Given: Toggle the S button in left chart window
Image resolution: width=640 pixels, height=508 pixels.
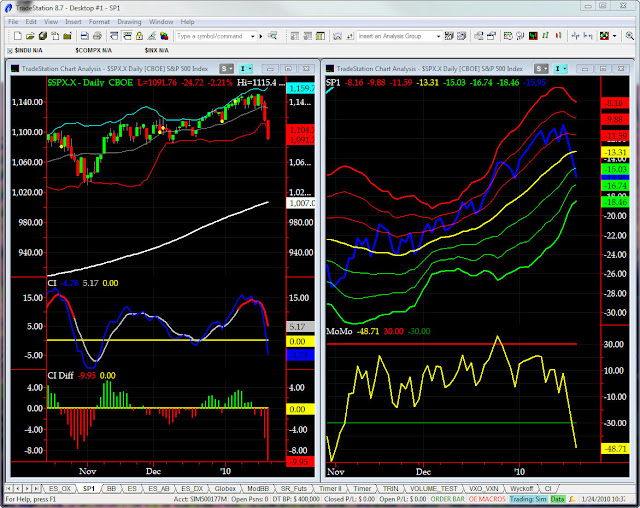Looking at the screenshot, I should (226, 69).
